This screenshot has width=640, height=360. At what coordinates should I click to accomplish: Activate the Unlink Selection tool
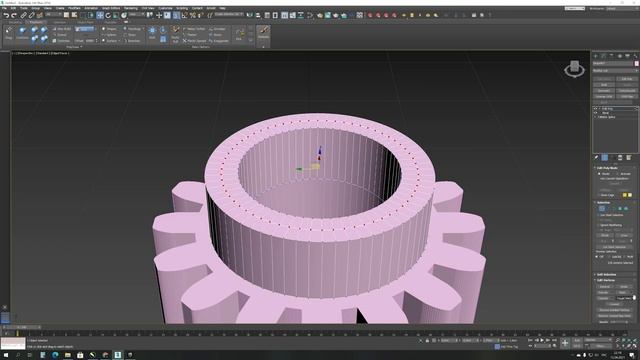[31, 15]
